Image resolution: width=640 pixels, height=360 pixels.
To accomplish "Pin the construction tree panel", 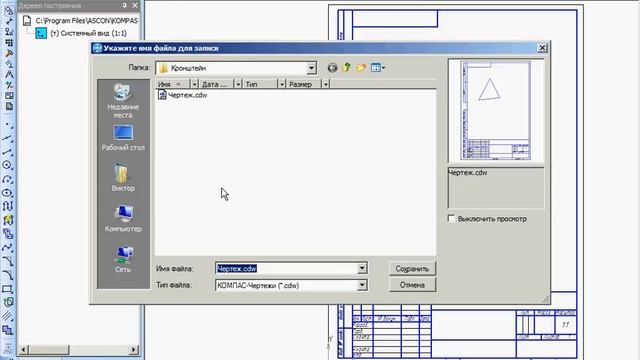I will click(x=124, y=5).
